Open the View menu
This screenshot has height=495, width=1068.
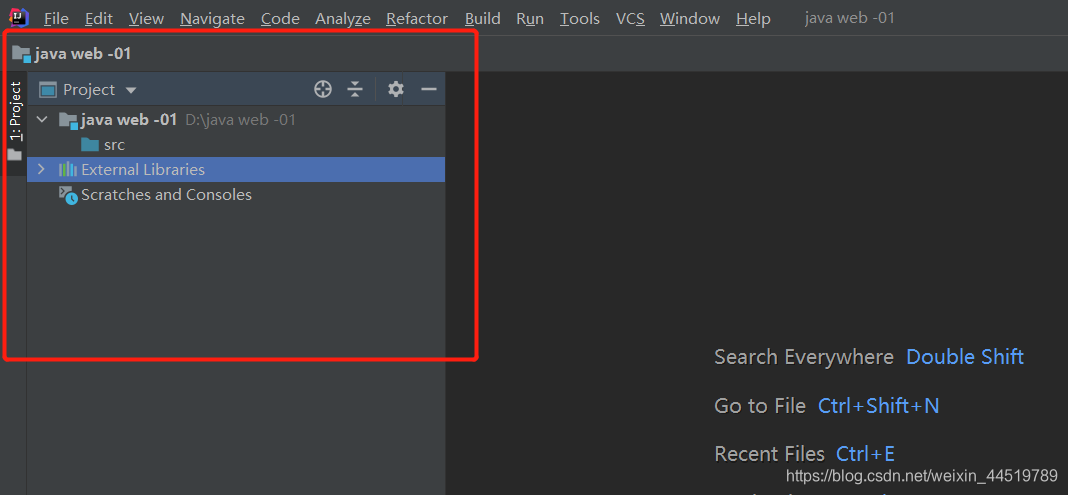pos(146,18)
